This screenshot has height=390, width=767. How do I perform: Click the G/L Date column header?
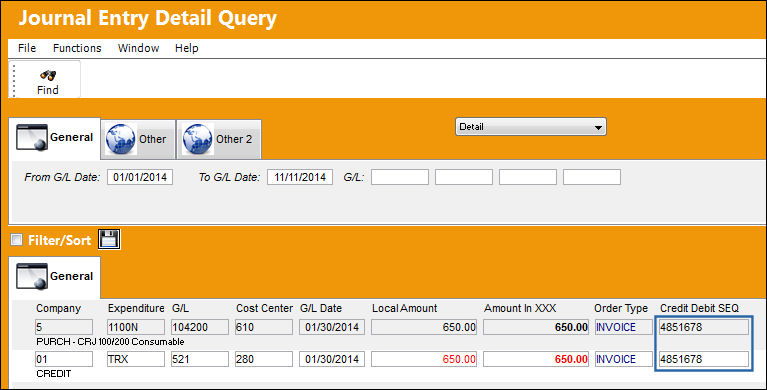tap(321, 308)
